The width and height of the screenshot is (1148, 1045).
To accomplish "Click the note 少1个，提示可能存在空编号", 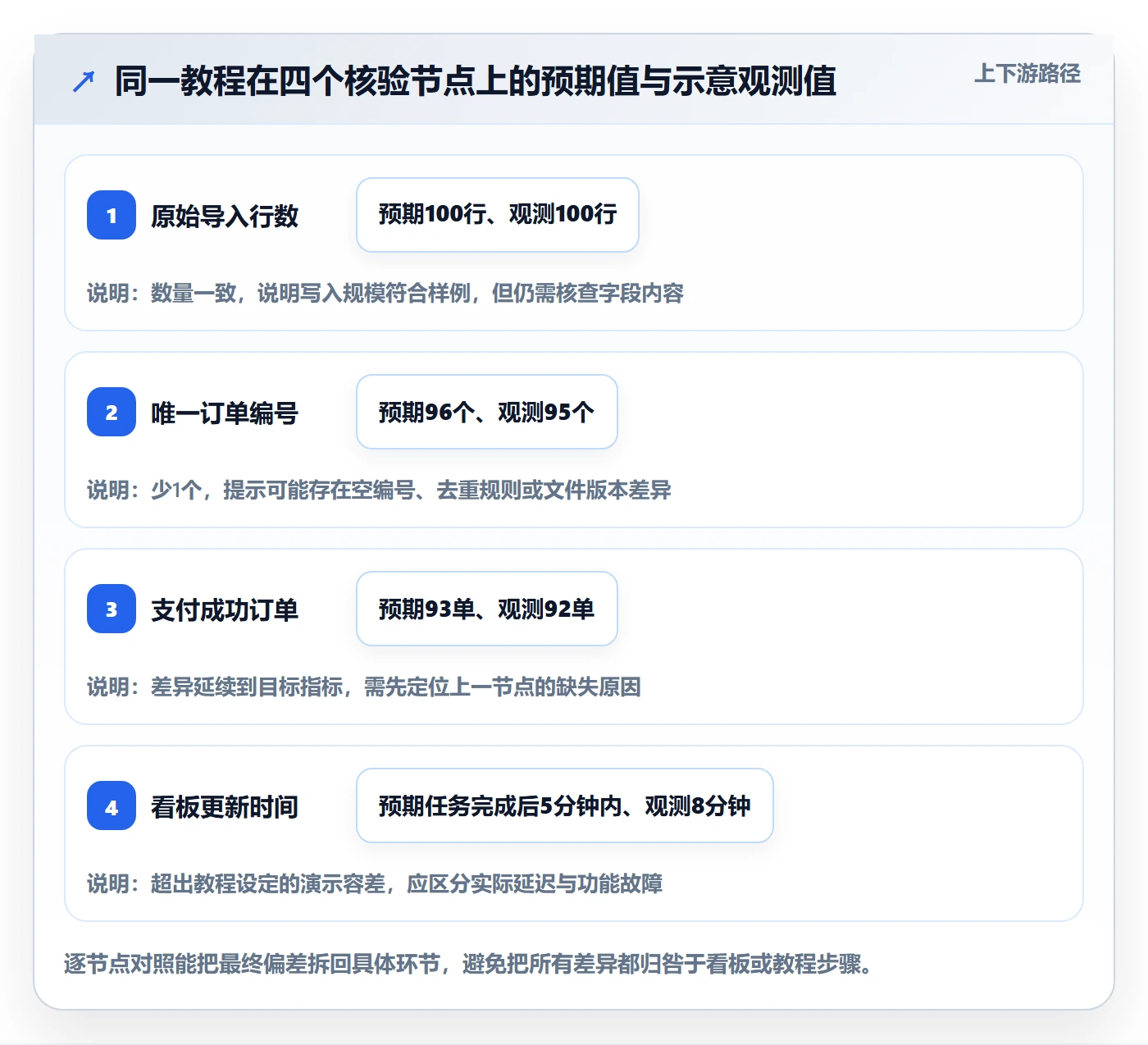I will (x=283, y=490).
